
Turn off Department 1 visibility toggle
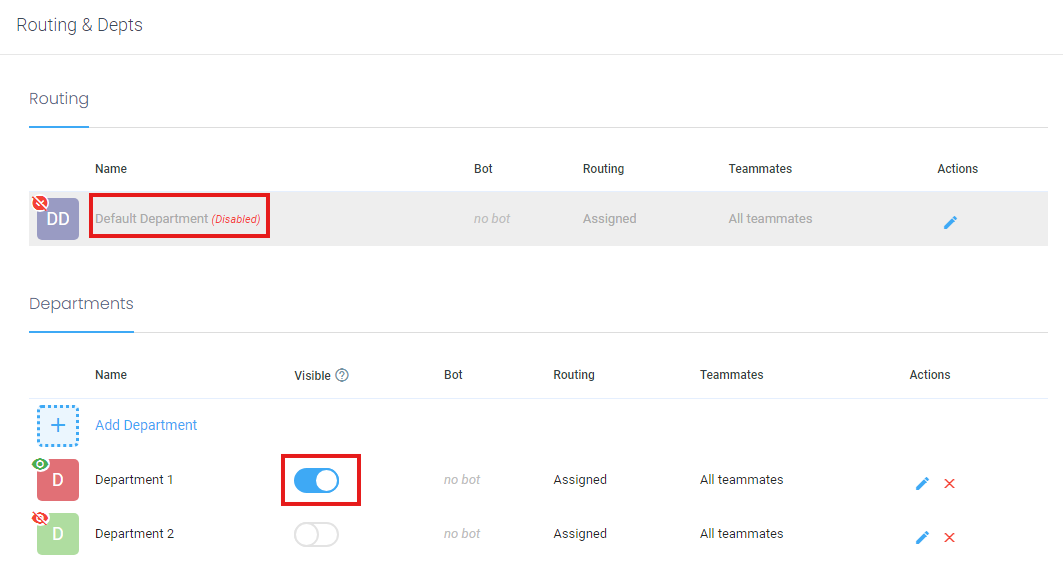(317, 481)
